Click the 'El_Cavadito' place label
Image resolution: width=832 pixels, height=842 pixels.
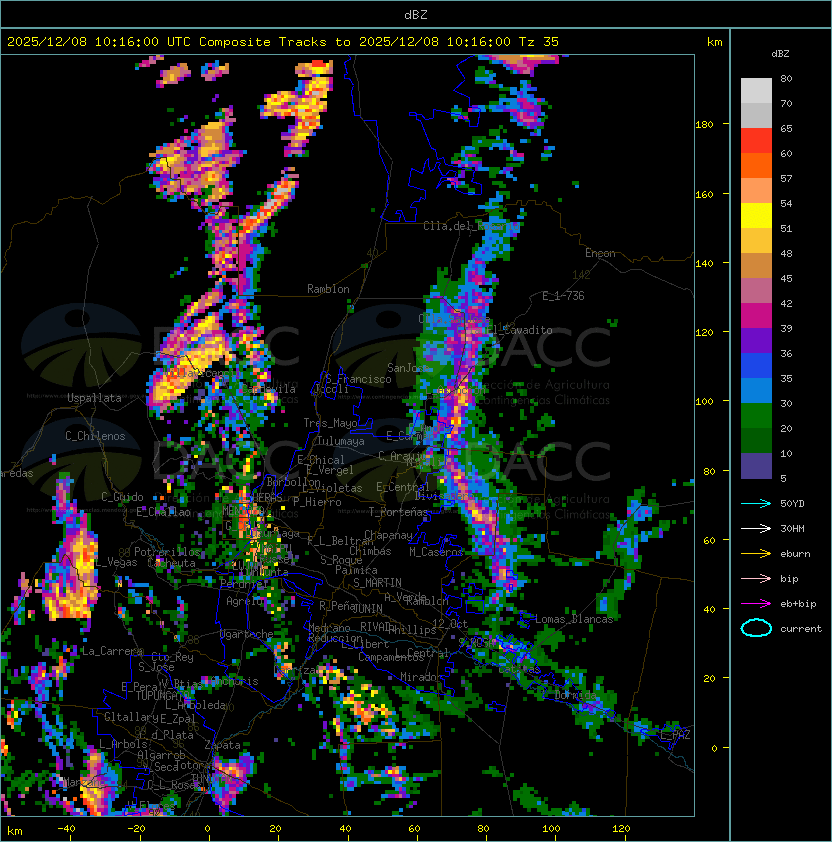(519, 330)
